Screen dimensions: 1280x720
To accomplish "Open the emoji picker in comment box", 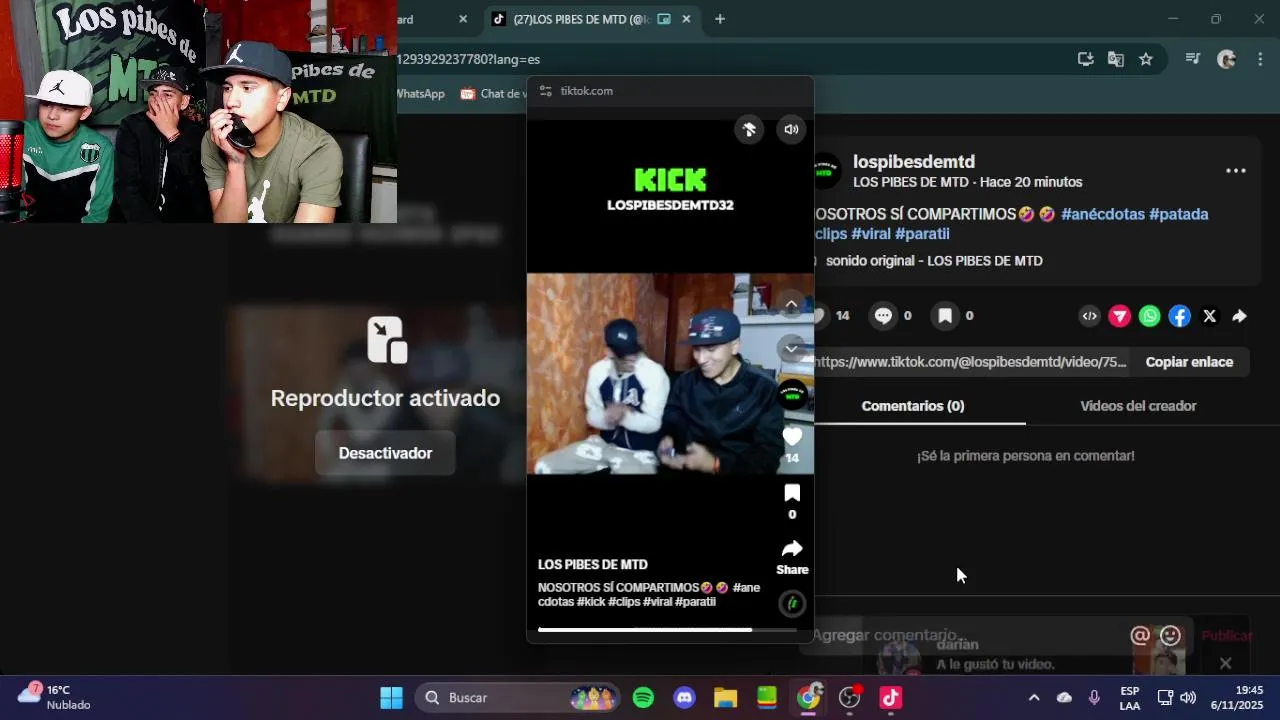I will (x=1171, y=635).
